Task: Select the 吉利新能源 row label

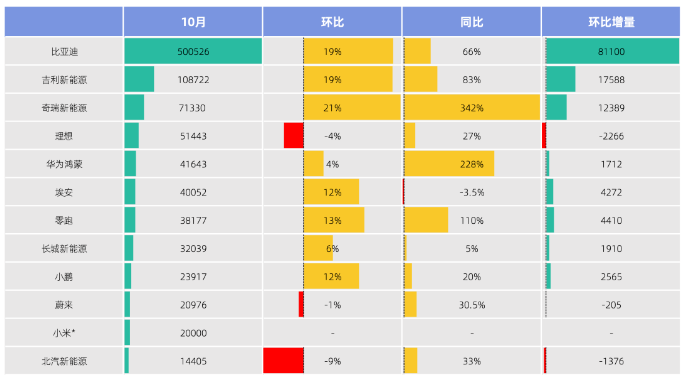Action: (x=64, y=80)
